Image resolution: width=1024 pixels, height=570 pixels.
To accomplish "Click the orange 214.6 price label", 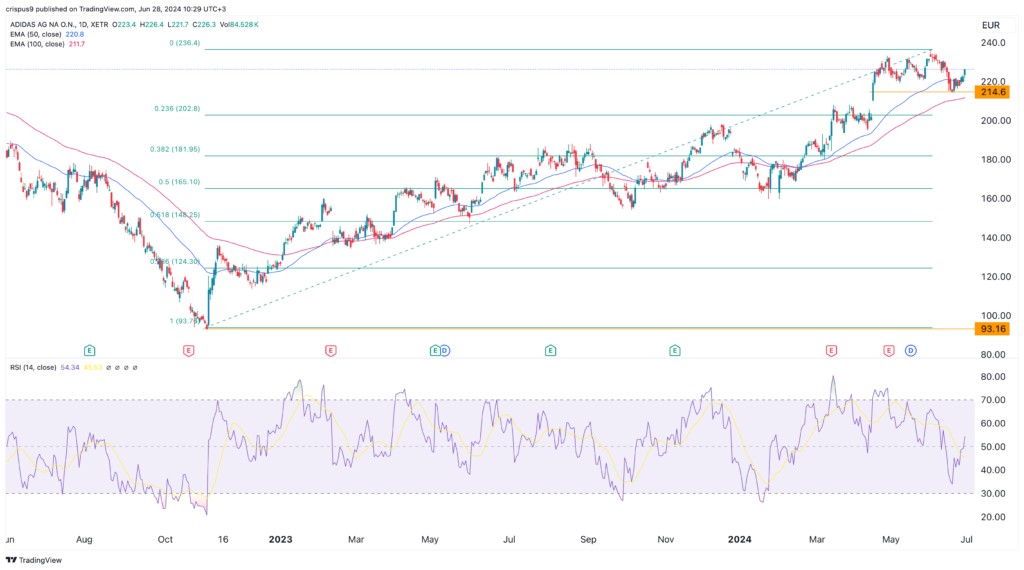I will pos(994,92).
